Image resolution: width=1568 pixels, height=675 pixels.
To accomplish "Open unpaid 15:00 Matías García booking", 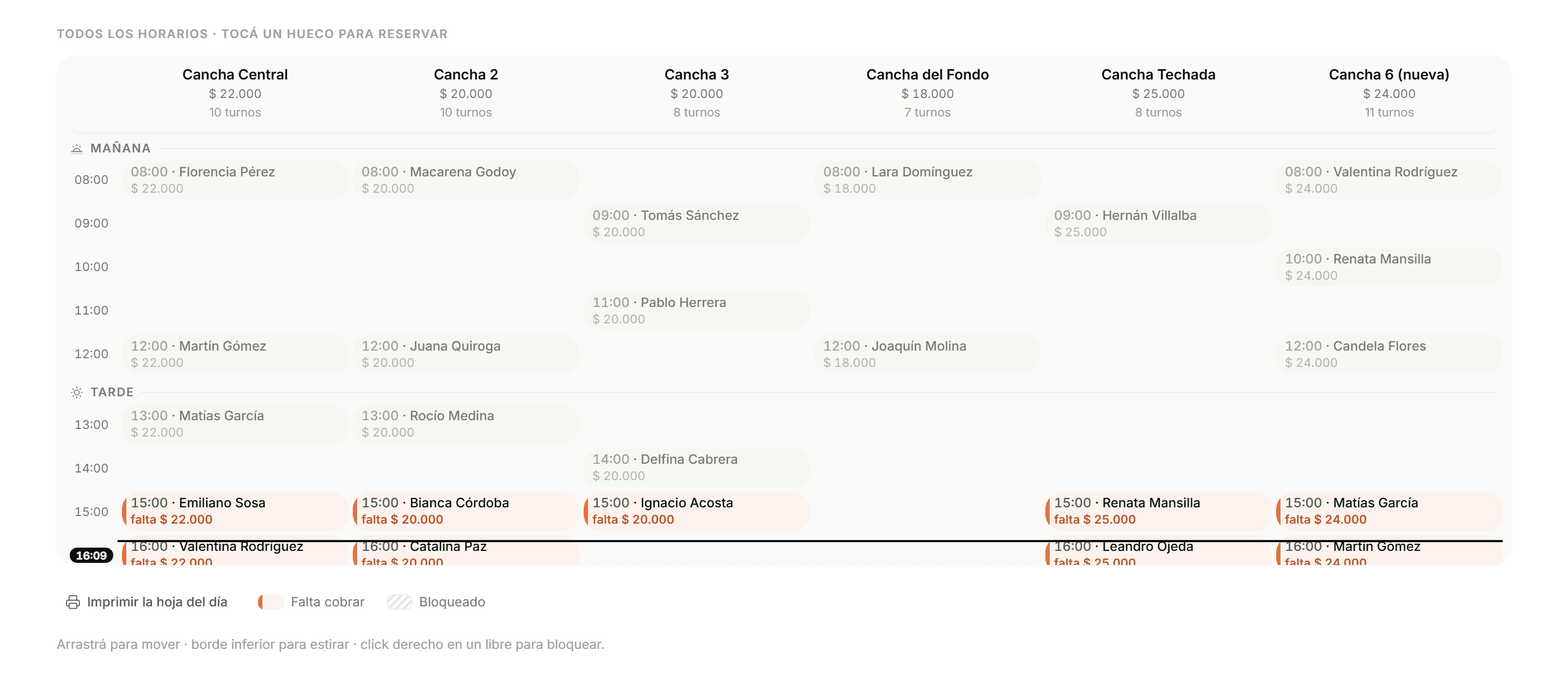I will (x=1389, y=511).
